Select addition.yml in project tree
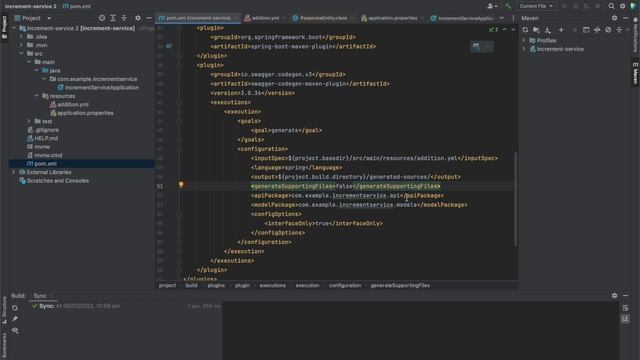640x360 pixels. pos(73,104)
